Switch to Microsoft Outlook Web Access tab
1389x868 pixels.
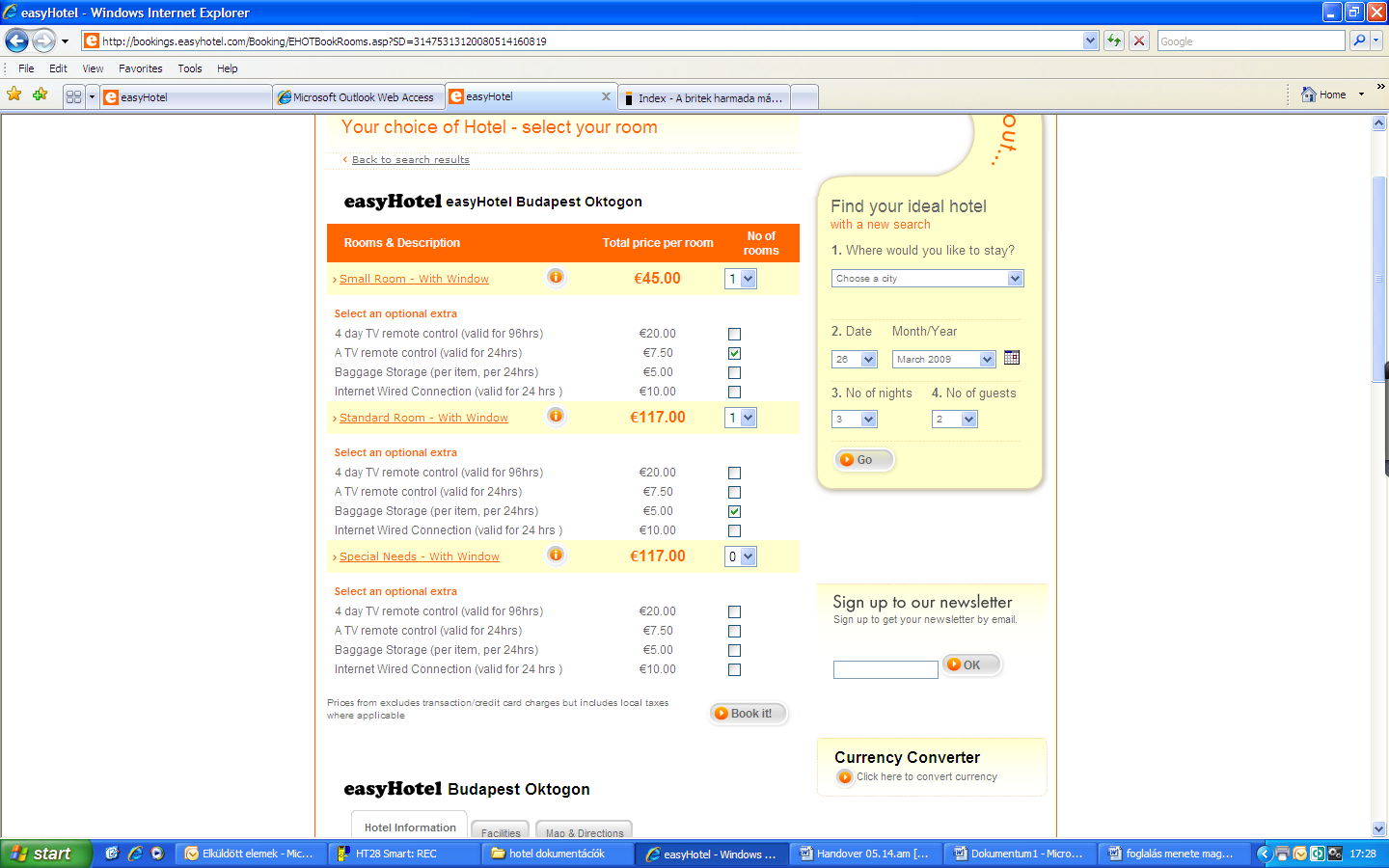(359, 97)
